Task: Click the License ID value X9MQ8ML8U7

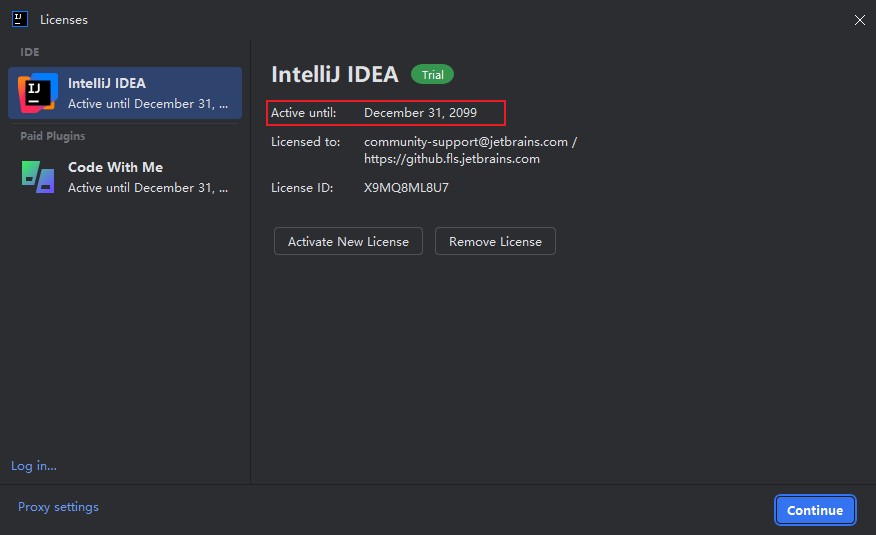Action: pyautogui.click(x=406, y=187)
